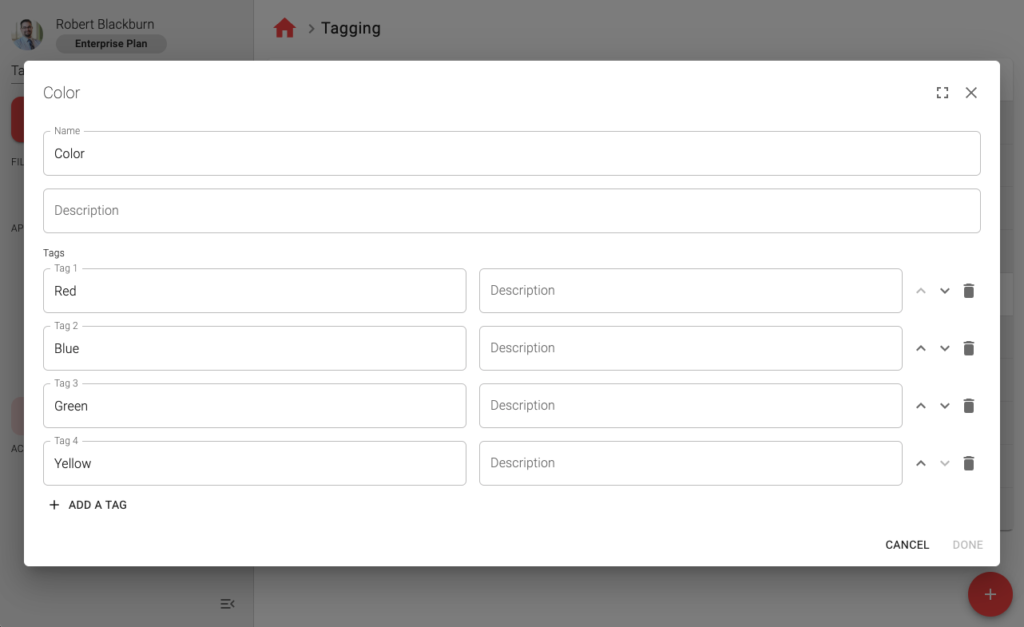Click the Tag 3 Green name field
Viewport: 1024px width, 627px height.
pos(255,406)
